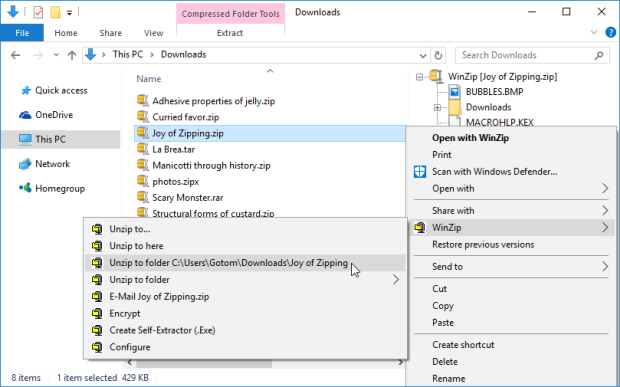
Task: Select La Brea.tar file
Action: 174,149
